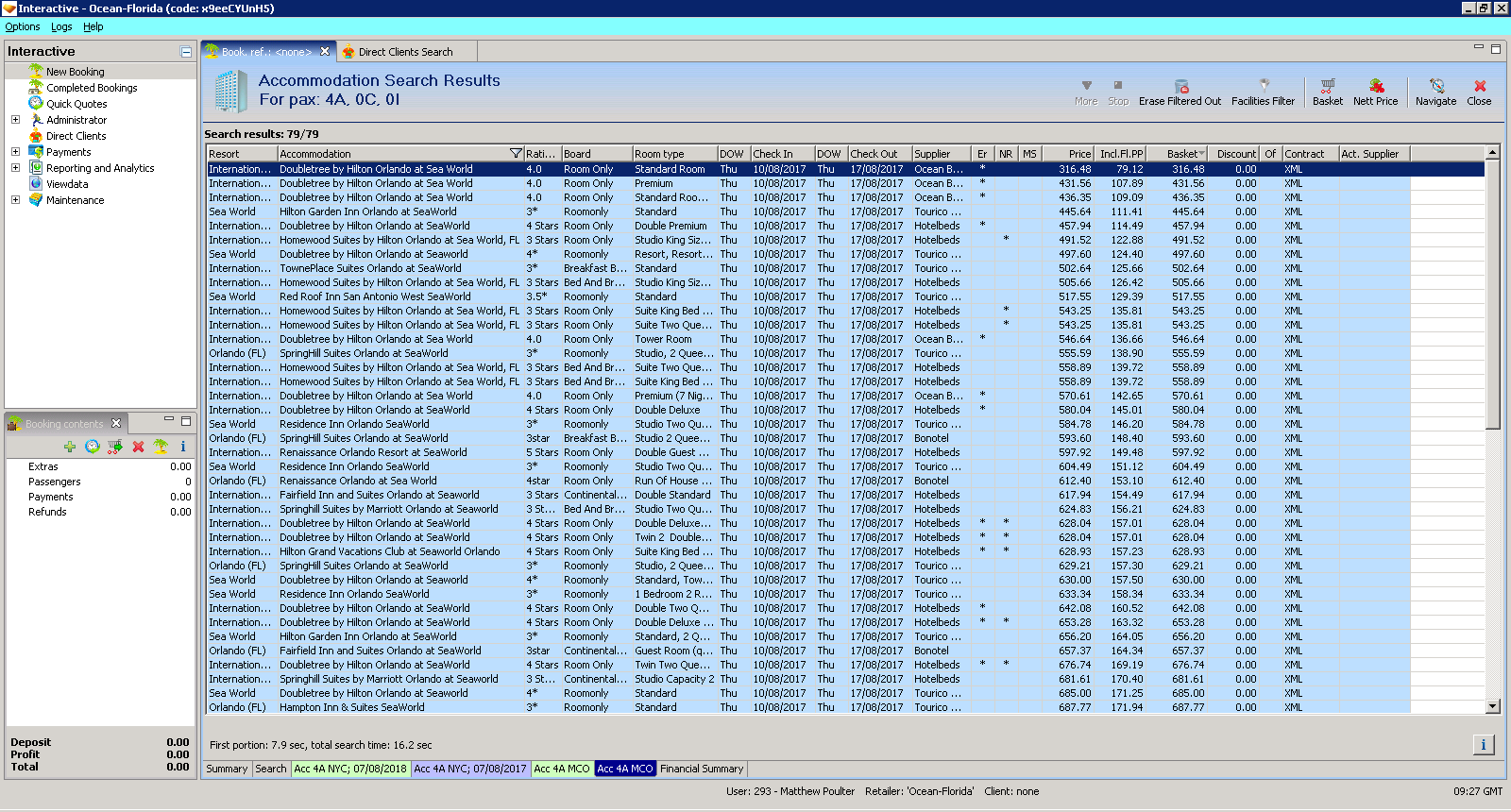Click the Navigate compass icon
Viewport: 1511px width, 812px height.
(1435, 86)
